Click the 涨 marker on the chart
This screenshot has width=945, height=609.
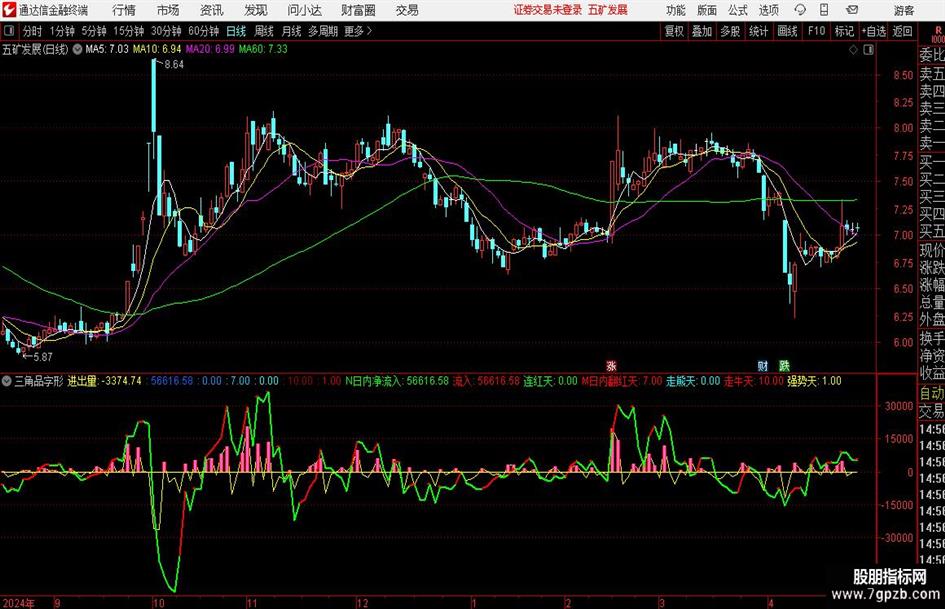point(611,365)
